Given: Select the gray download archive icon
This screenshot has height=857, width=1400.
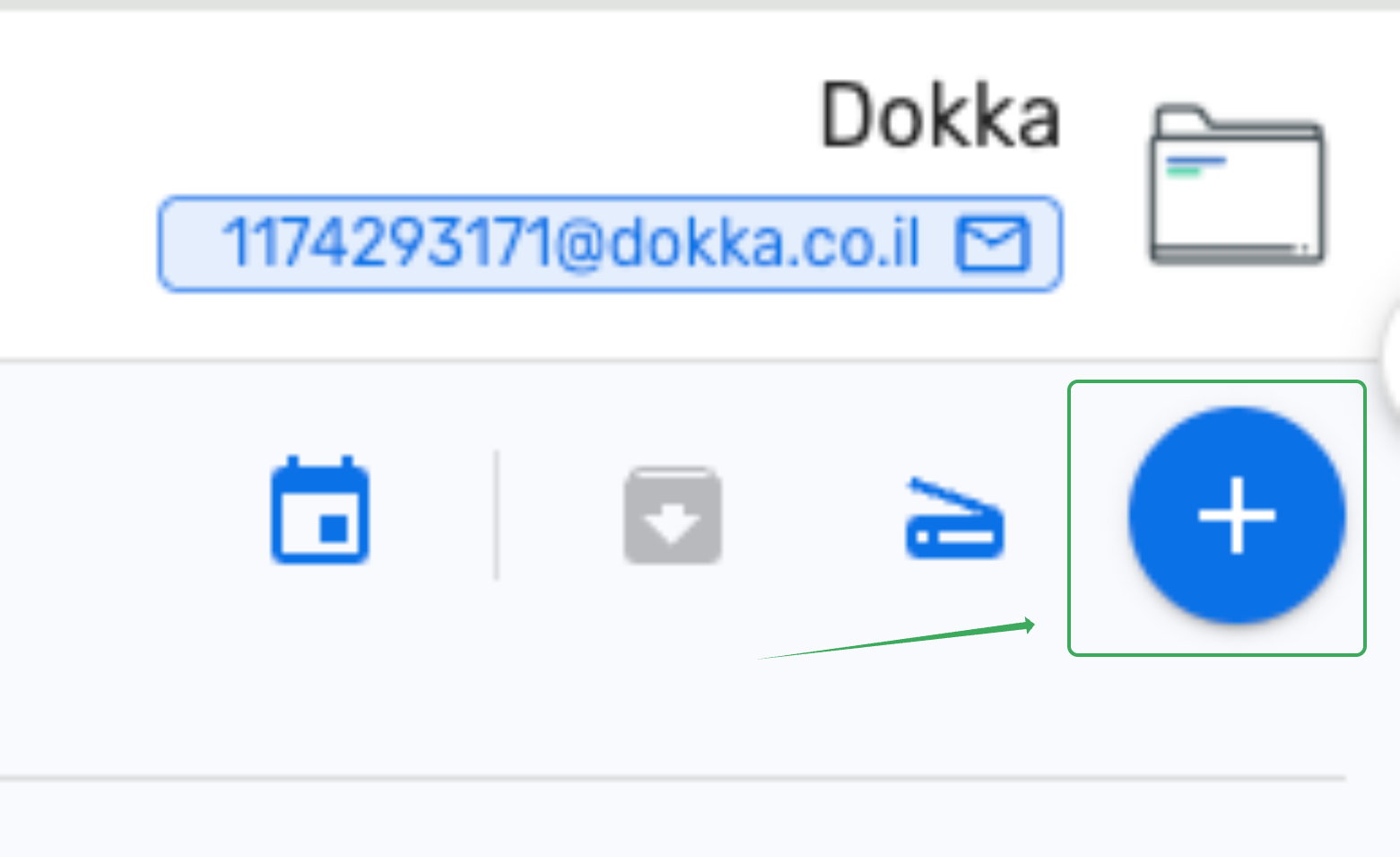Looking at the screenshot, I should pos(673,515).
